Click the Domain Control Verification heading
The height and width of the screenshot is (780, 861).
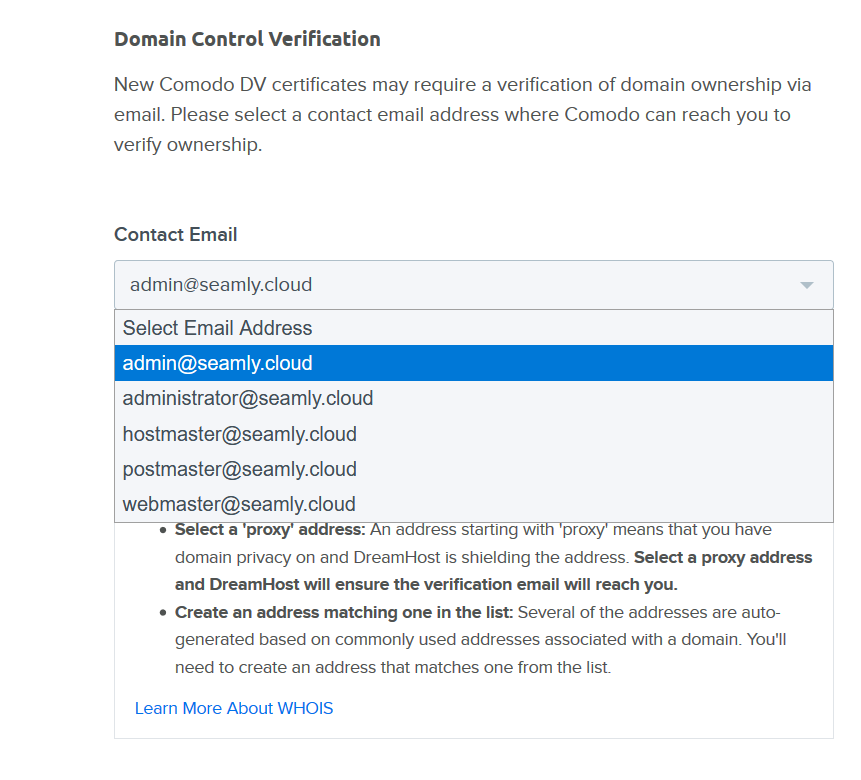pos(247,39)
